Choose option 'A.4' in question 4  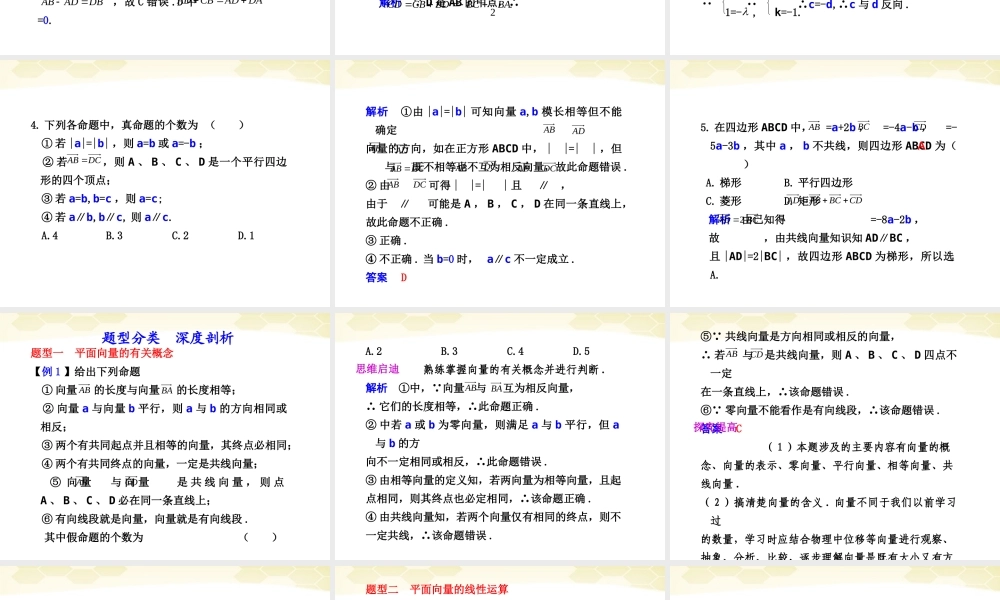[50, 235]
